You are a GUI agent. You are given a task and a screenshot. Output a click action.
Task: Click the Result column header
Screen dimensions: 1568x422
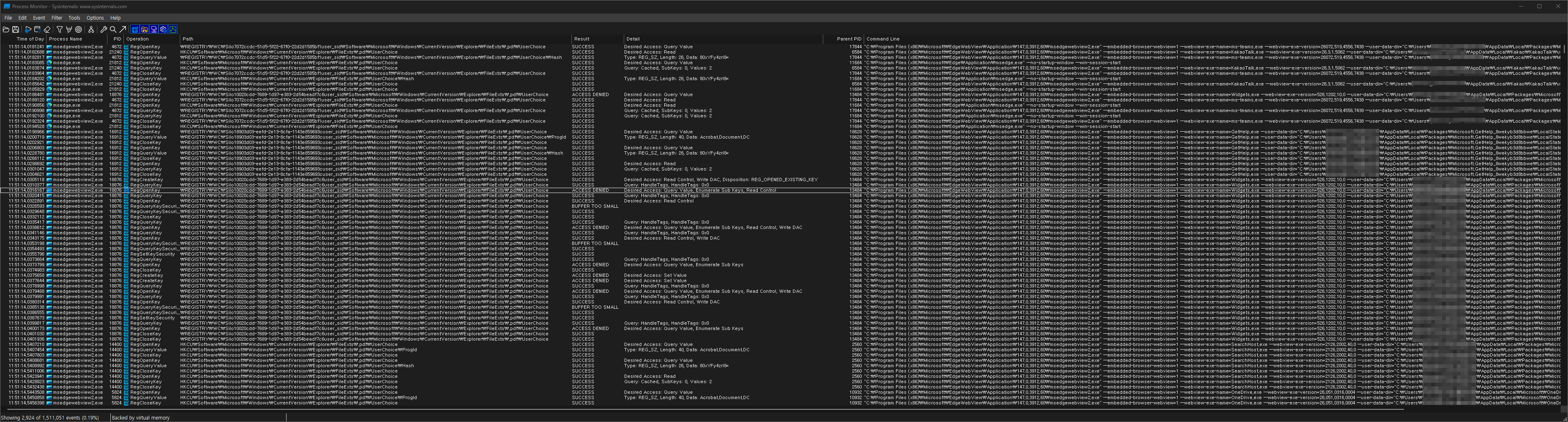[597, 39]
